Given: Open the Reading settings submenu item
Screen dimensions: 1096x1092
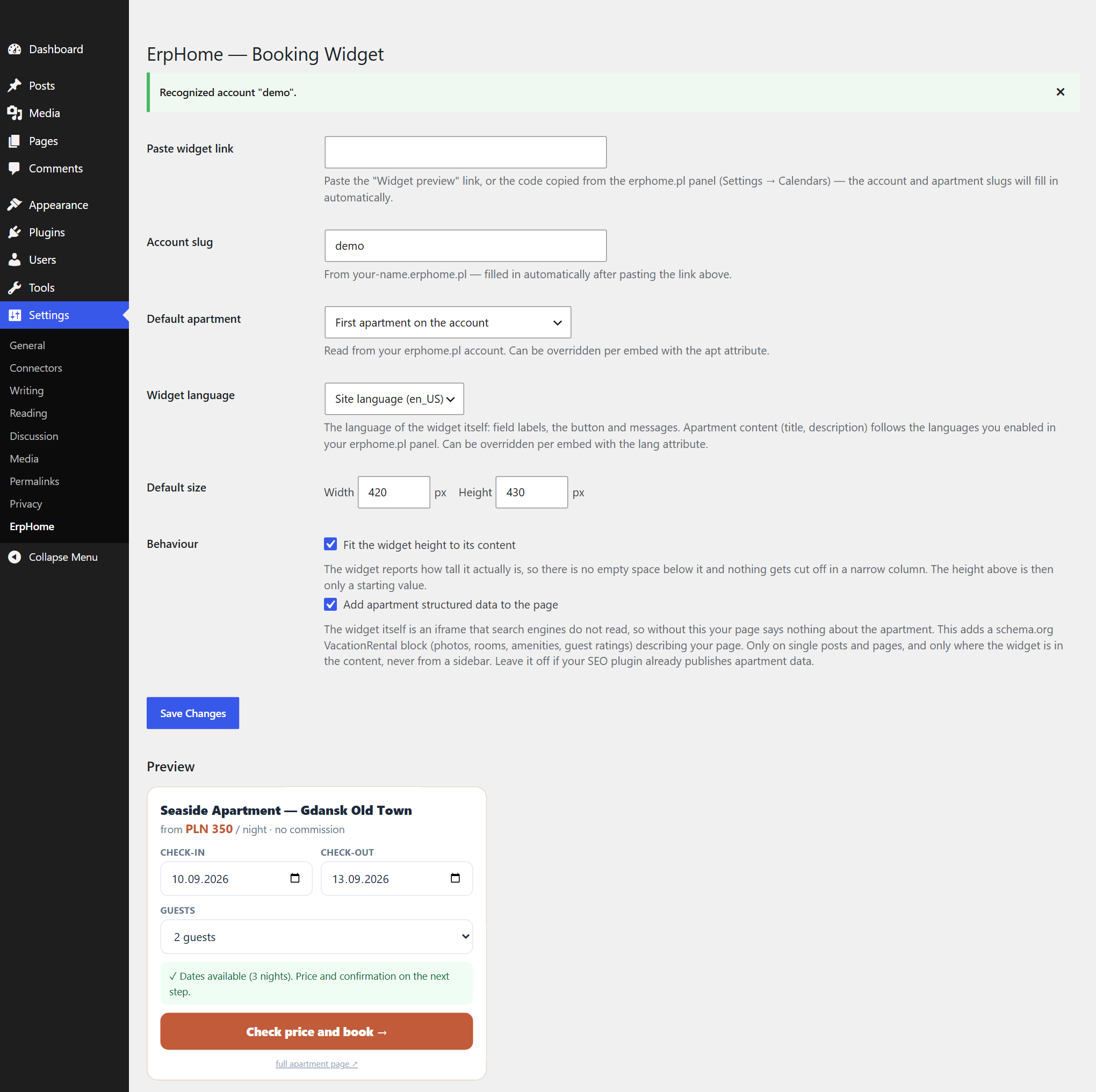Looking at the screenshot, I should pos(28,413).
